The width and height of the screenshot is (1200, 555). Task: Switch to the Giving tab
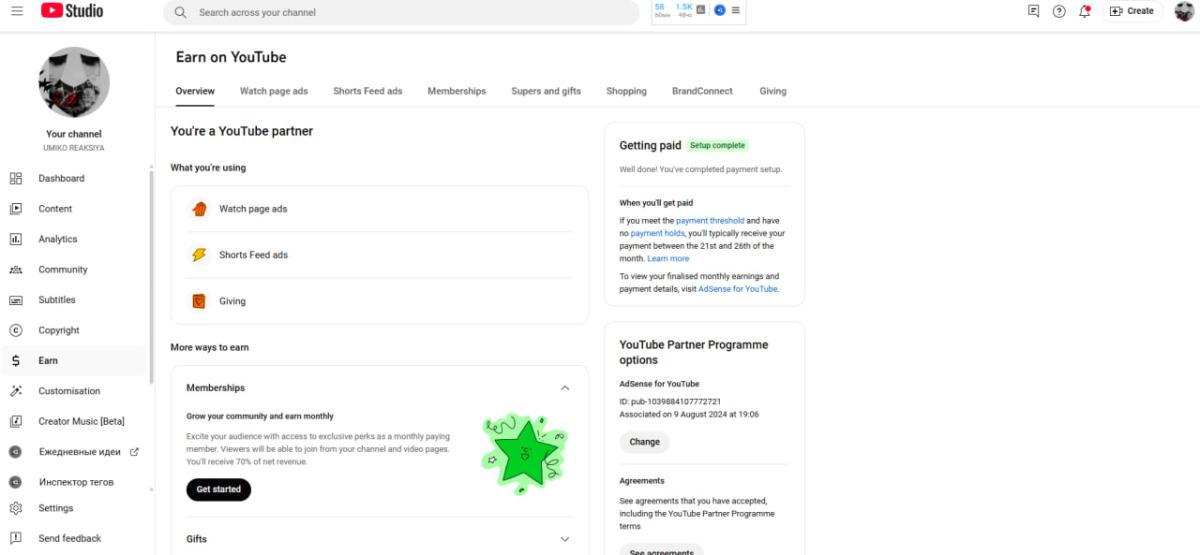point(773,91)
